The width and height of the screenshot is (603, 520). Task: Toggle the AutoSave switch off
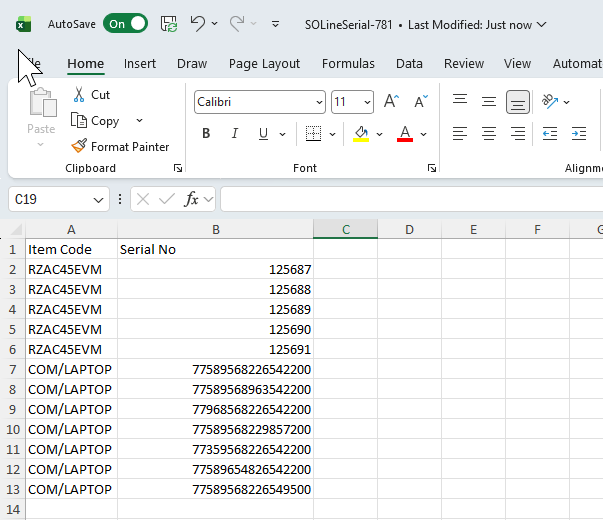click(x=125, y=24)
